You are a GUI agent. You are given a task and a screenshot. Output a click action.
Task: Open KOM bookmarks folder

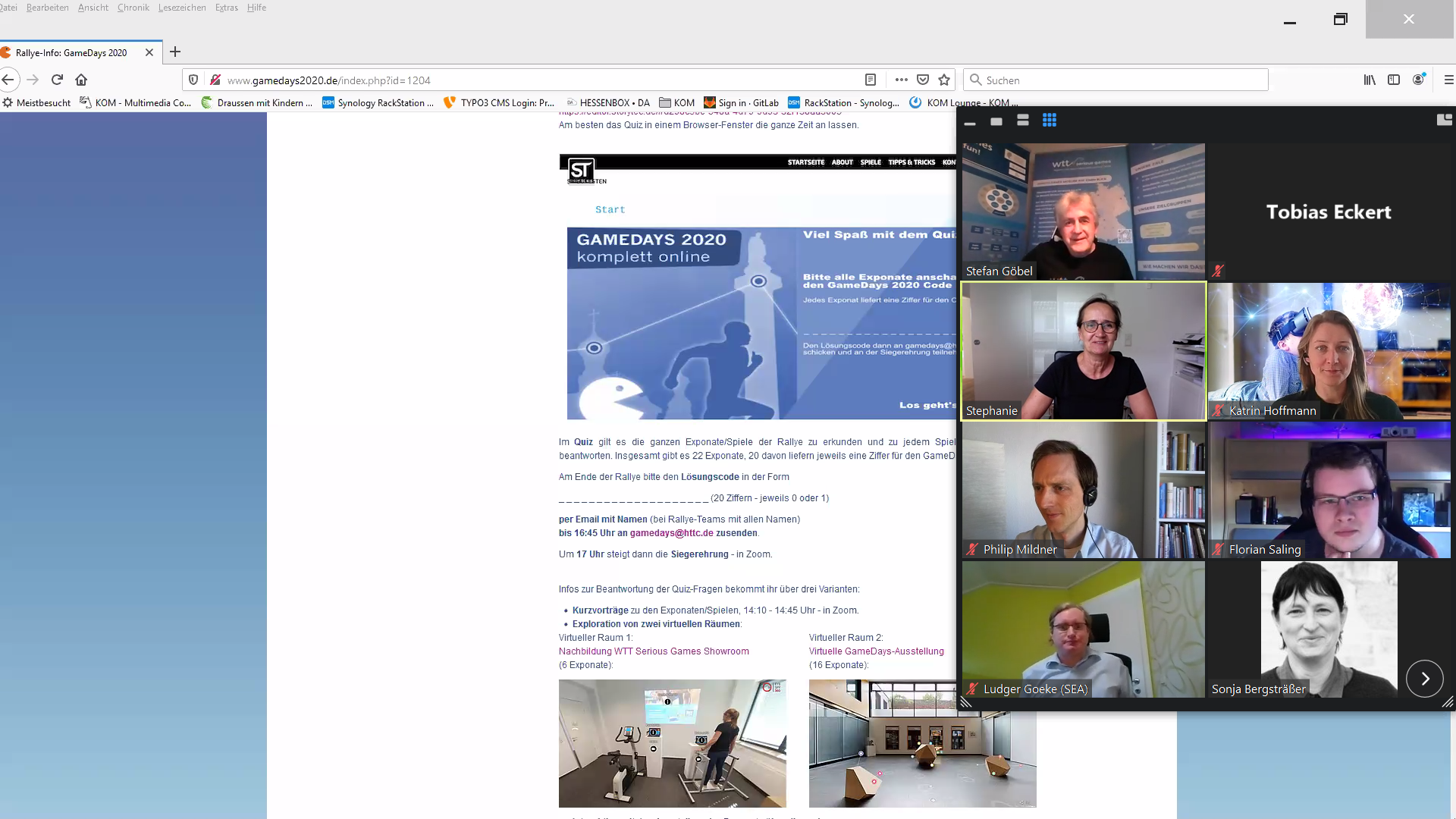click(676, 102)
